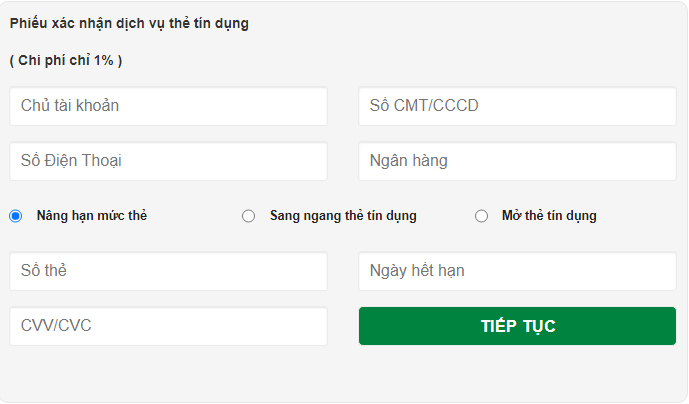This screenshot has height=404, width=689.
Task: Select the 'CVV/CVC' input field
Action: tap(168, 326)
